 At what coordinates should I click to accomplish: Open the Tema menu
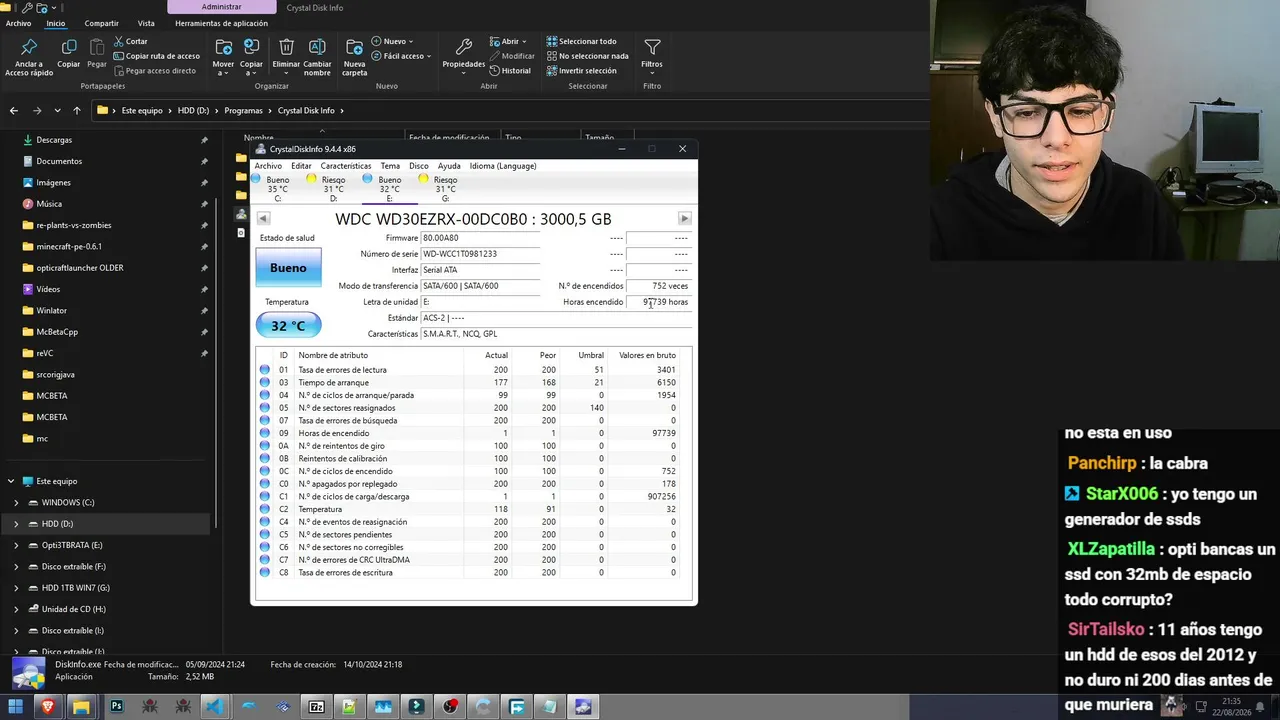(390, 166)
